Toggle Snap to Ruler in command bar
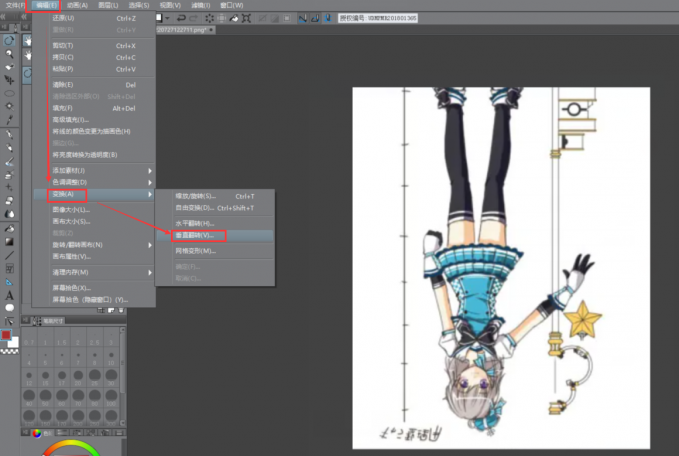The height and width of the screenshot is (456, 679). click(302, 18)
